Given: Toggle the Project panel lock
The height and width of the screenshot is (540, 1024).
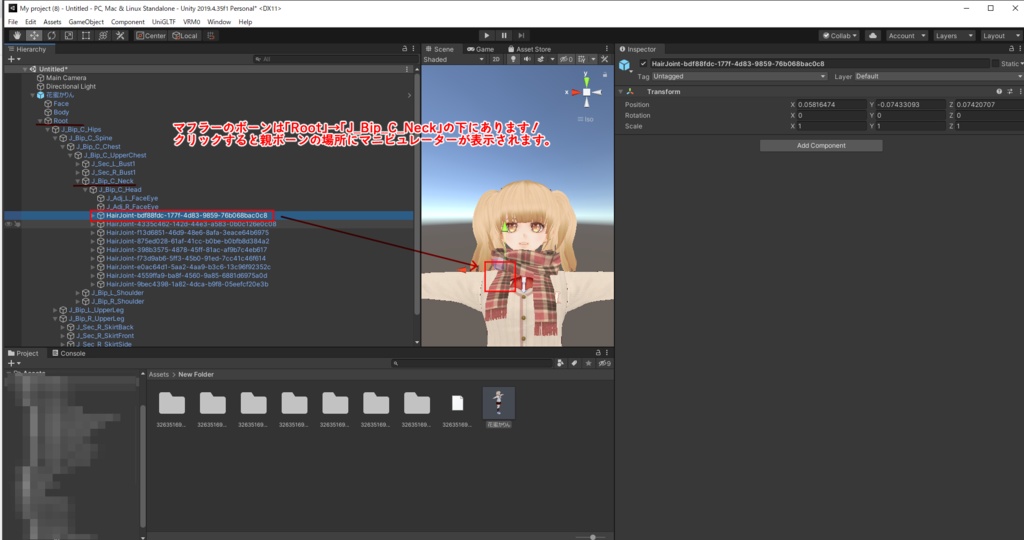Looking at the screenshot, I should click(598, 353).
